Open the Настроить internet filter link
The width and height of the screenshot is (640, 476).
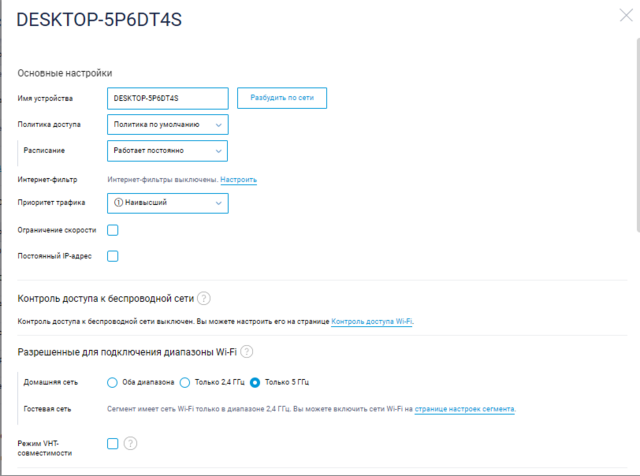239,180
